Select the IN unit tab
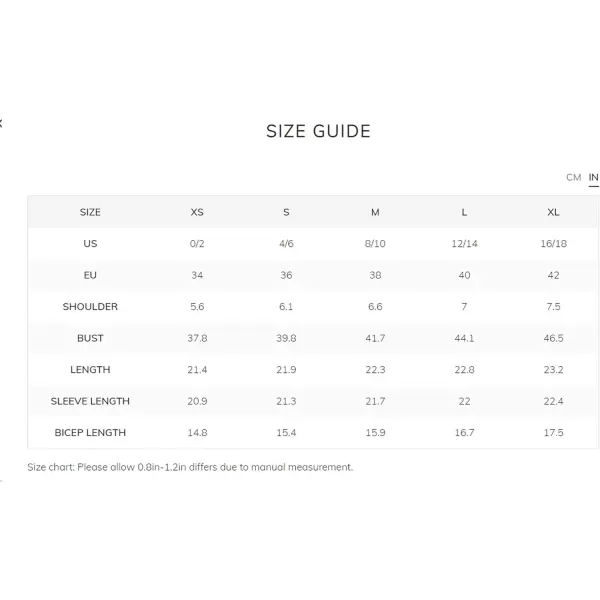This screenshot has height=600, width=600. [593, 178]
